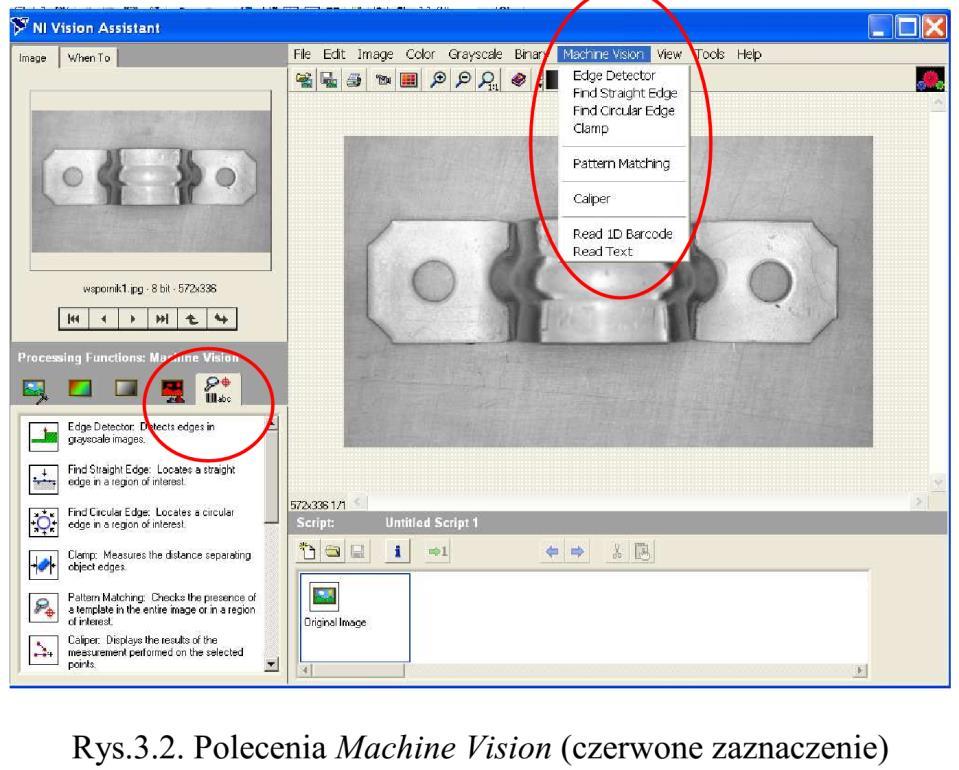
Task: Click the Pattern Matching function icon
Action: pyautogui.click(x=43, y=607)
